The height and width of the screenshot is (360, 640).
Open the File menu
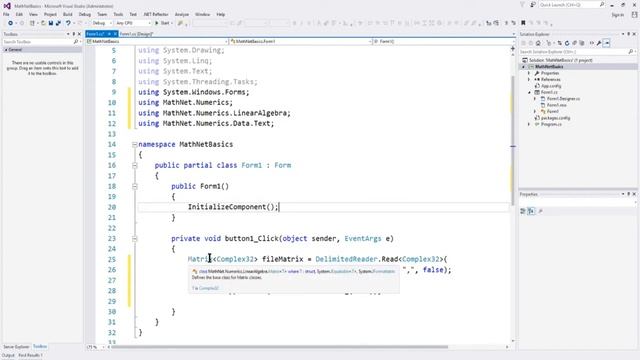click(x=6, y=14)
